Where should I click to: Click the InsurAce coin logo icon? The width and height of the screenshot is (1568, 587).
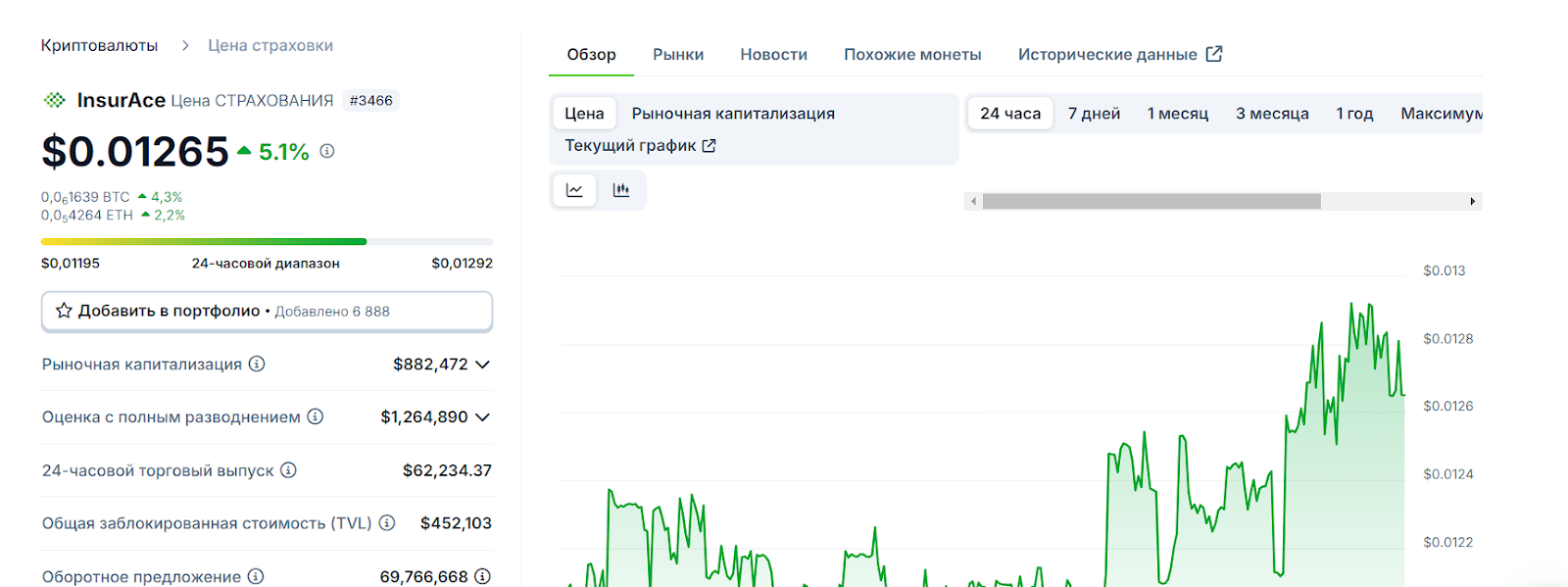point(55,100)
